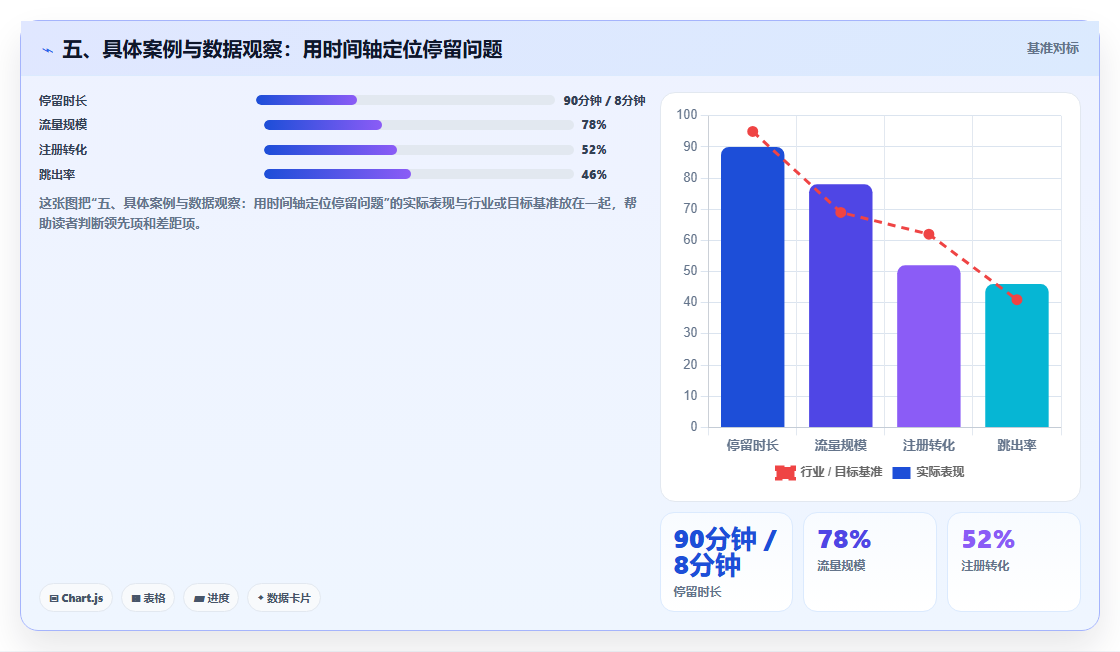Click the 注册转化 progress bar
Viewport: 1120px width, 652px height.
419,150
